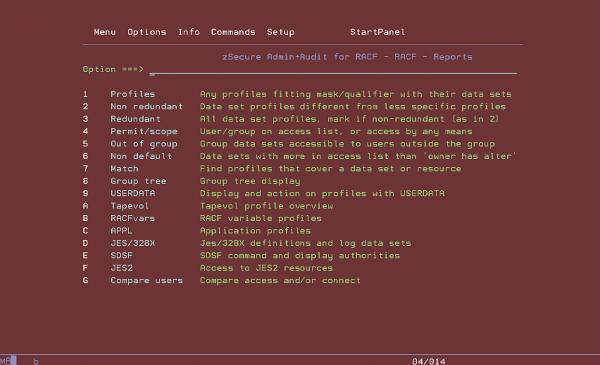This screenshot has height=365, width=600.
Task: Select the Non redundant report option
Action: pyautogui.click(x=147, y=106)
